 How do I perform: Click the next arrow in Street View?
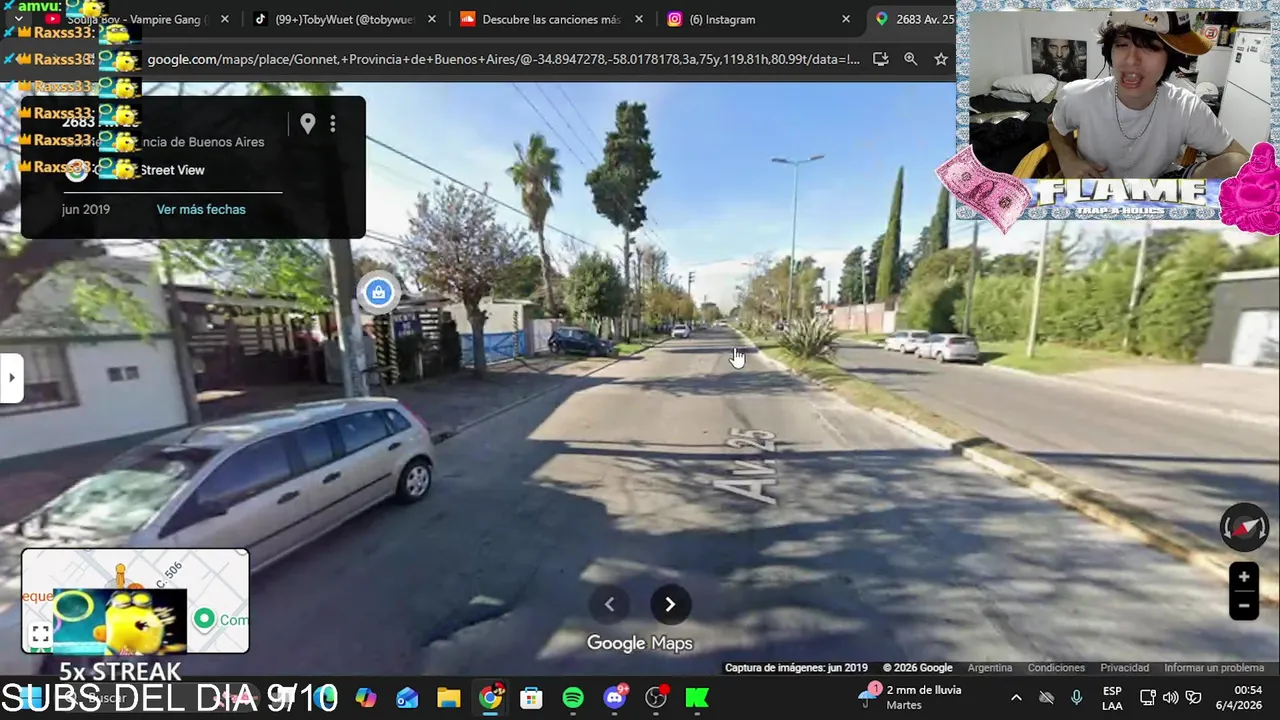coord(670,604)
